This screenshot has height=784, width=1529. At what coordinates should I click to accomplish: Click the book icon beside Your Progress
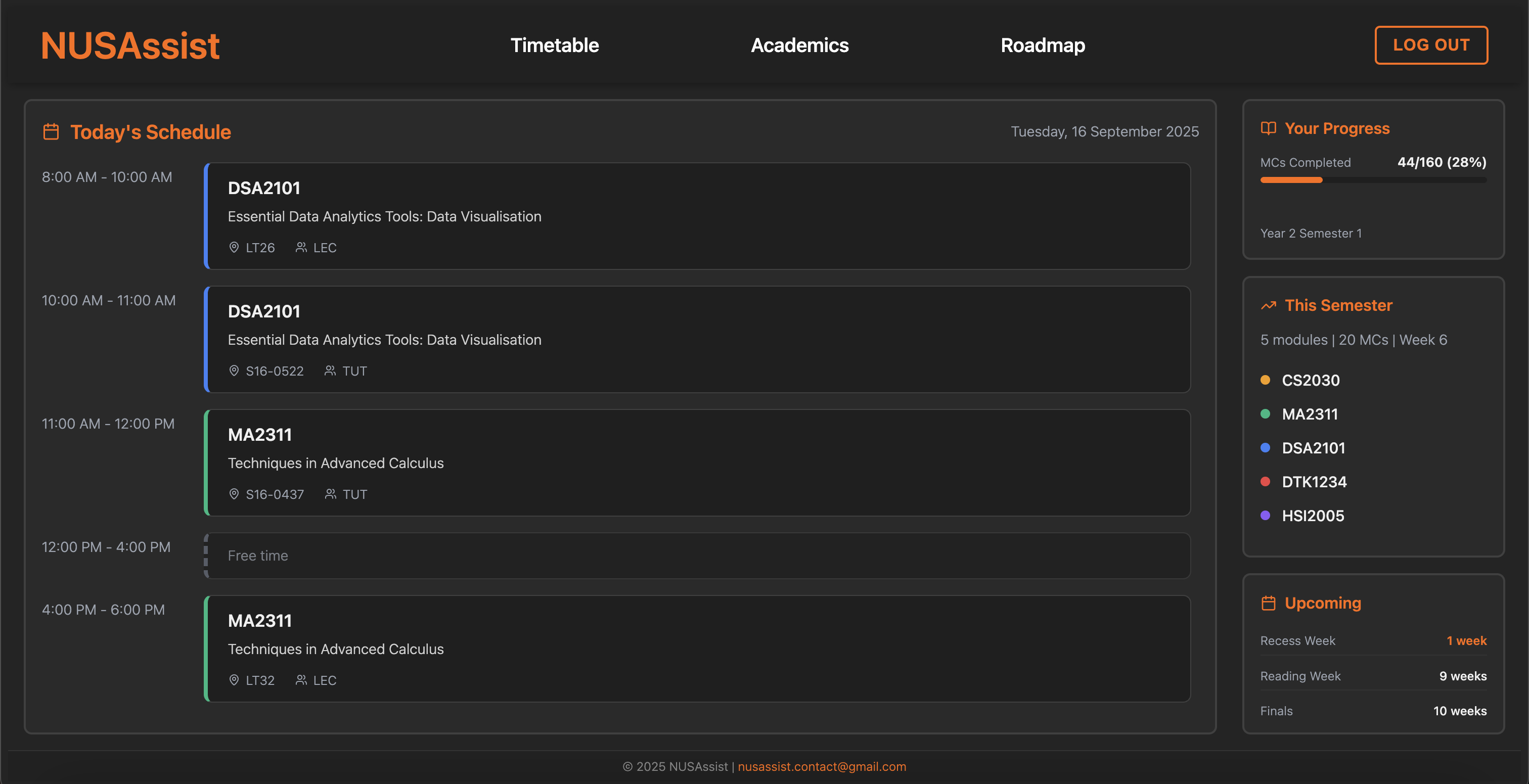pos(1268,128)
